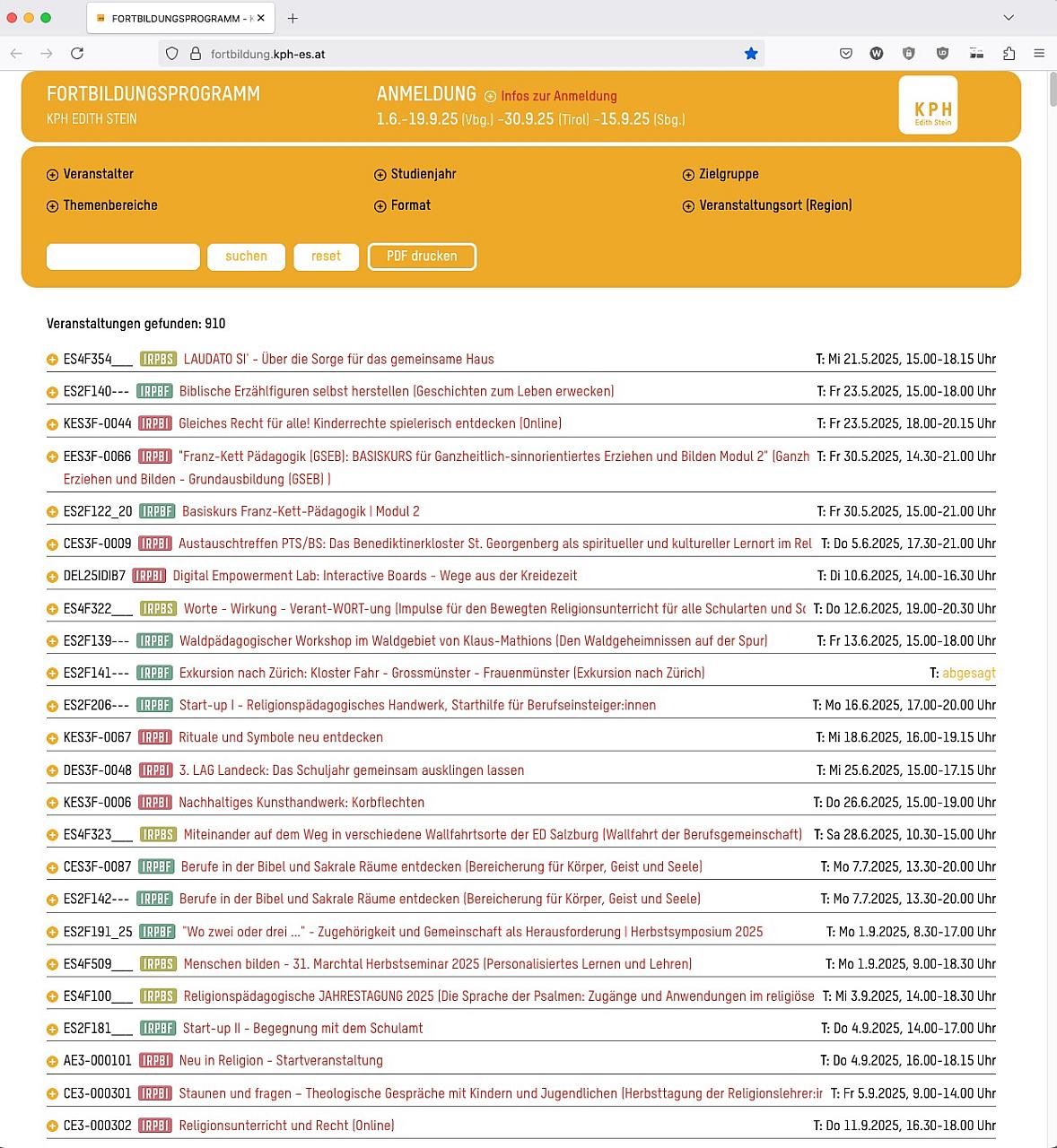This screenshot has height=1148, width=1057.
Task: Click the site padlock icon in address bar
Action: (196, 54)
